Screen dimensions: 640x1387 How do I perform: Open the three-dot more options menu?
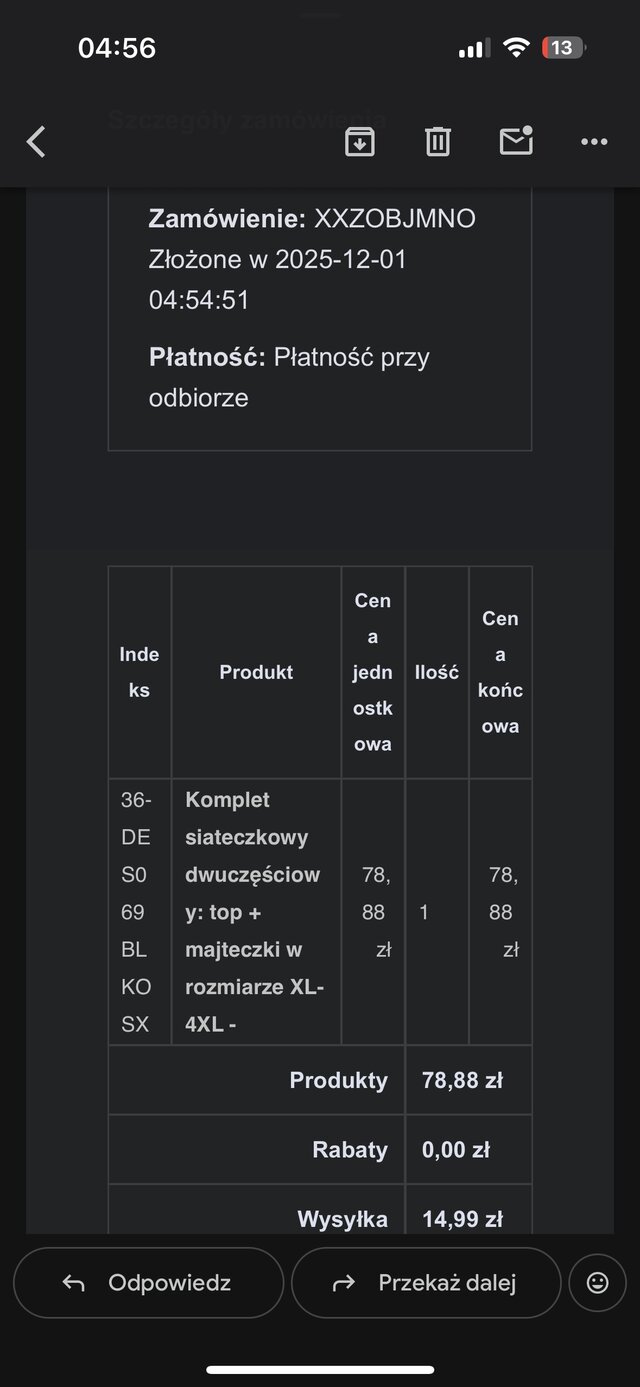point(594,142)
